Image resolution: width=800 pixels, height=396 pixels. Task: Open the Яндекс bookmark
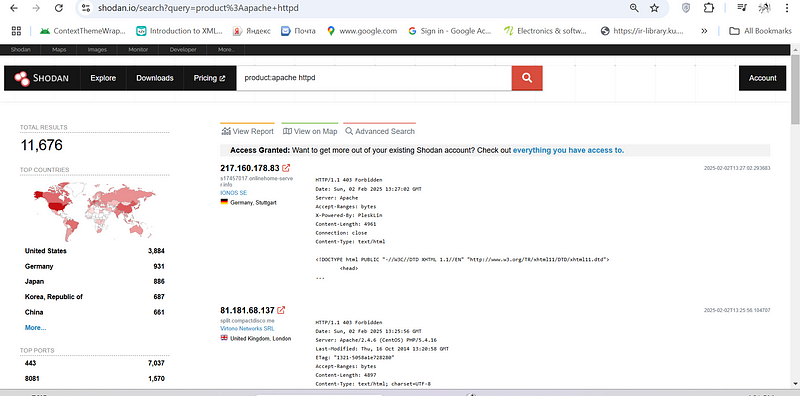pos(252,31)
